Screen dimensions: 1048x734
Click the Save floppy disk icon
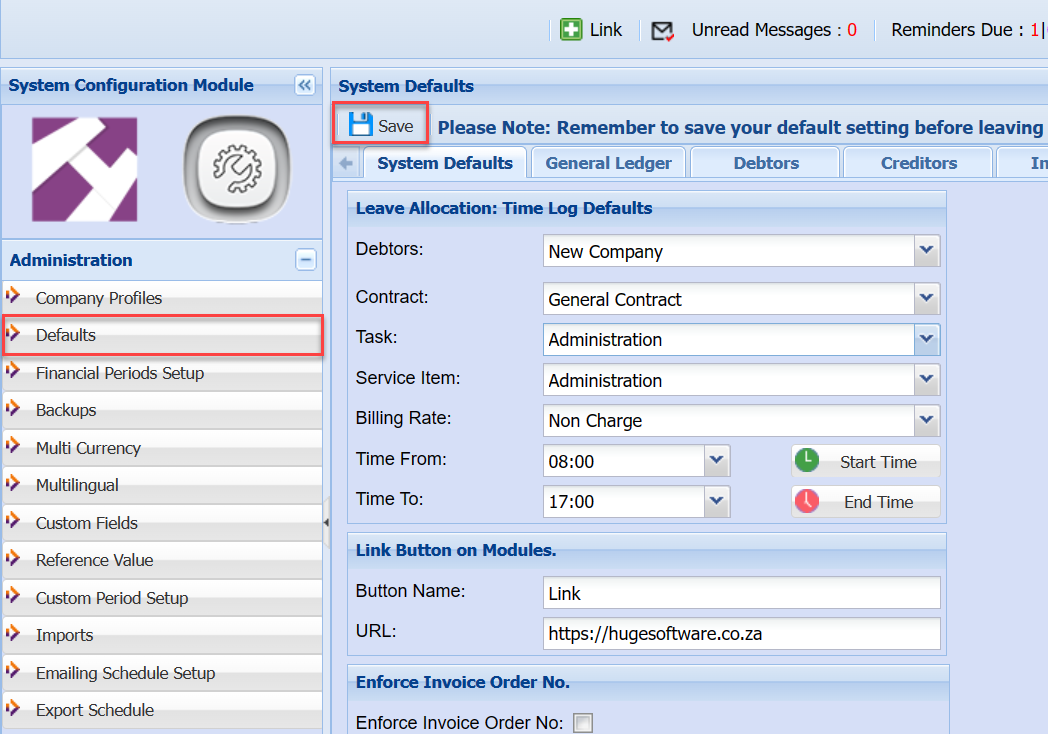(x=360, y=125)
